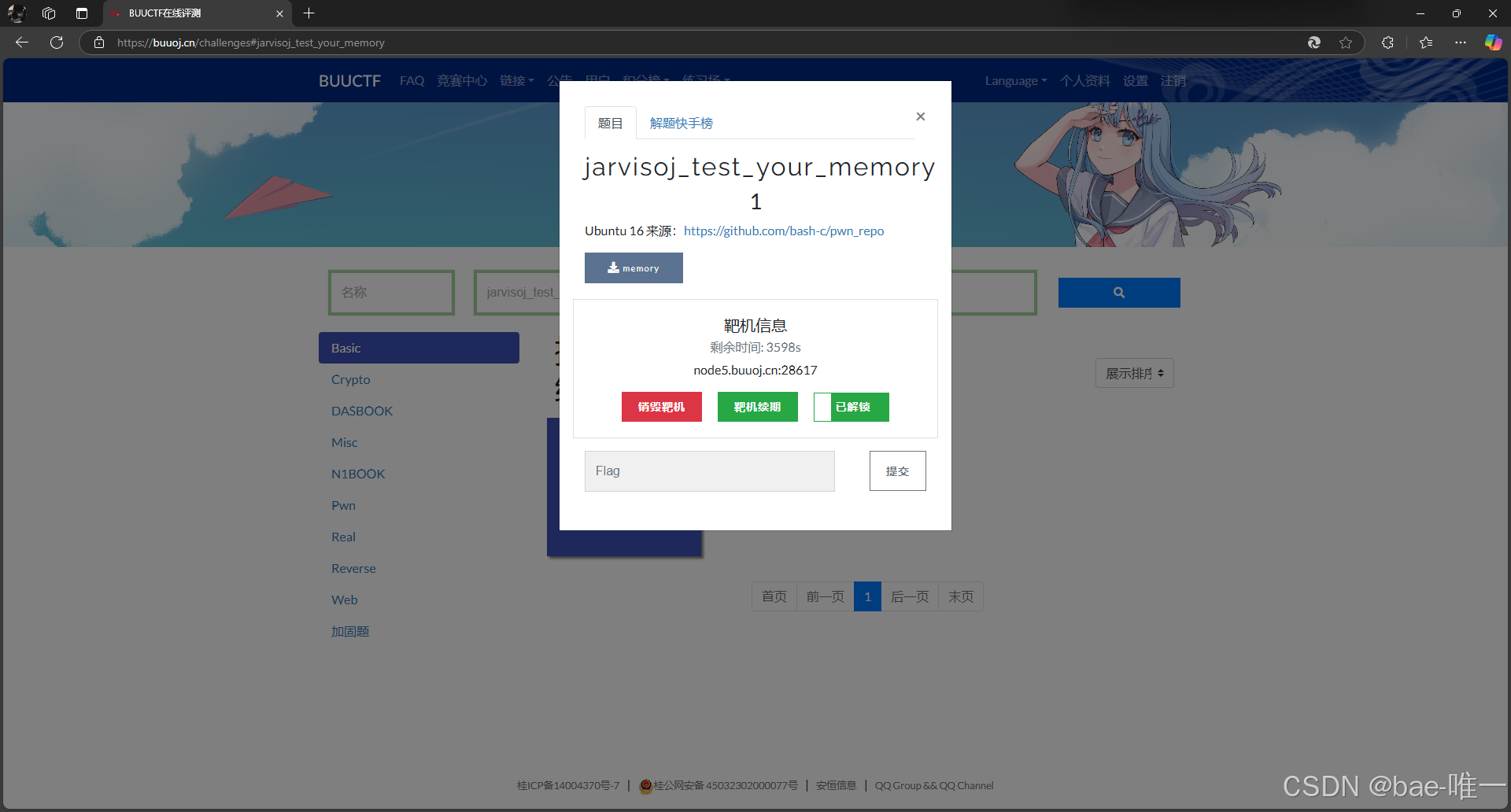Expand the 链接 navbar dropdown
Viewport: 1511px width, 812px height.
pyautogui.click(x=516, y=80)
